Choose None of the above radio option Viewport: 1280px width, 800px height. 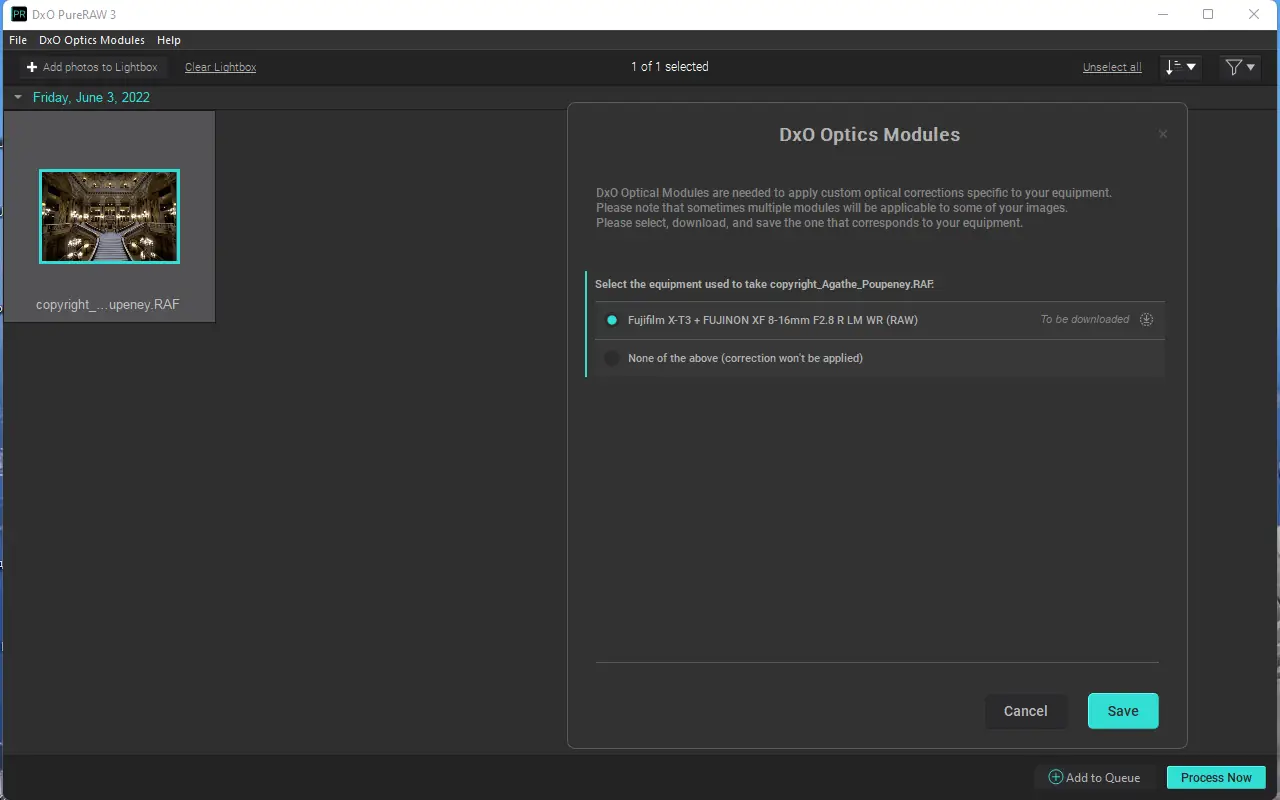pyautogui.click(x=612, y=358)
